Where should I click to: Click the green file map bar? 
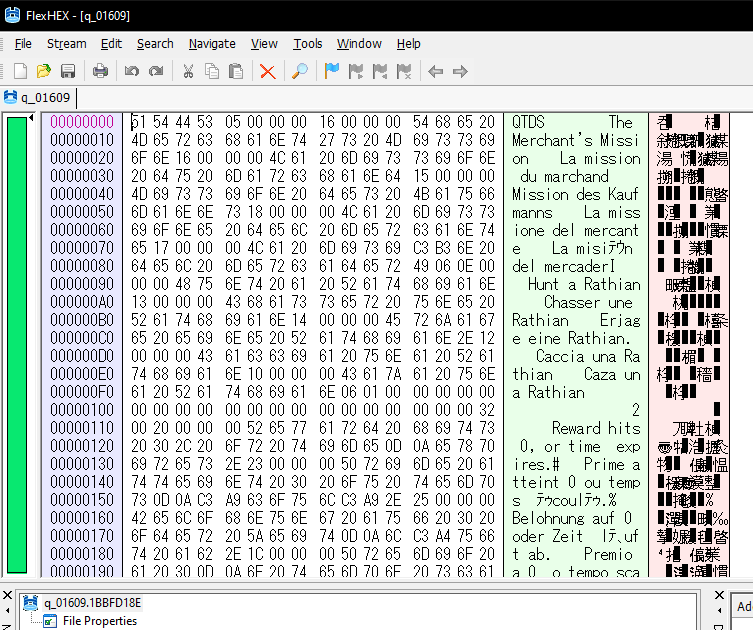tap(17, 345)
